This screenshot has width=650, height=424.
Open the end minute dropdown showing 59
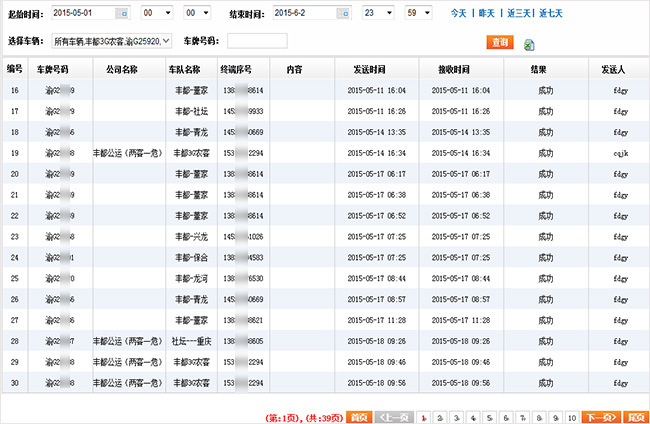point(418,13)
